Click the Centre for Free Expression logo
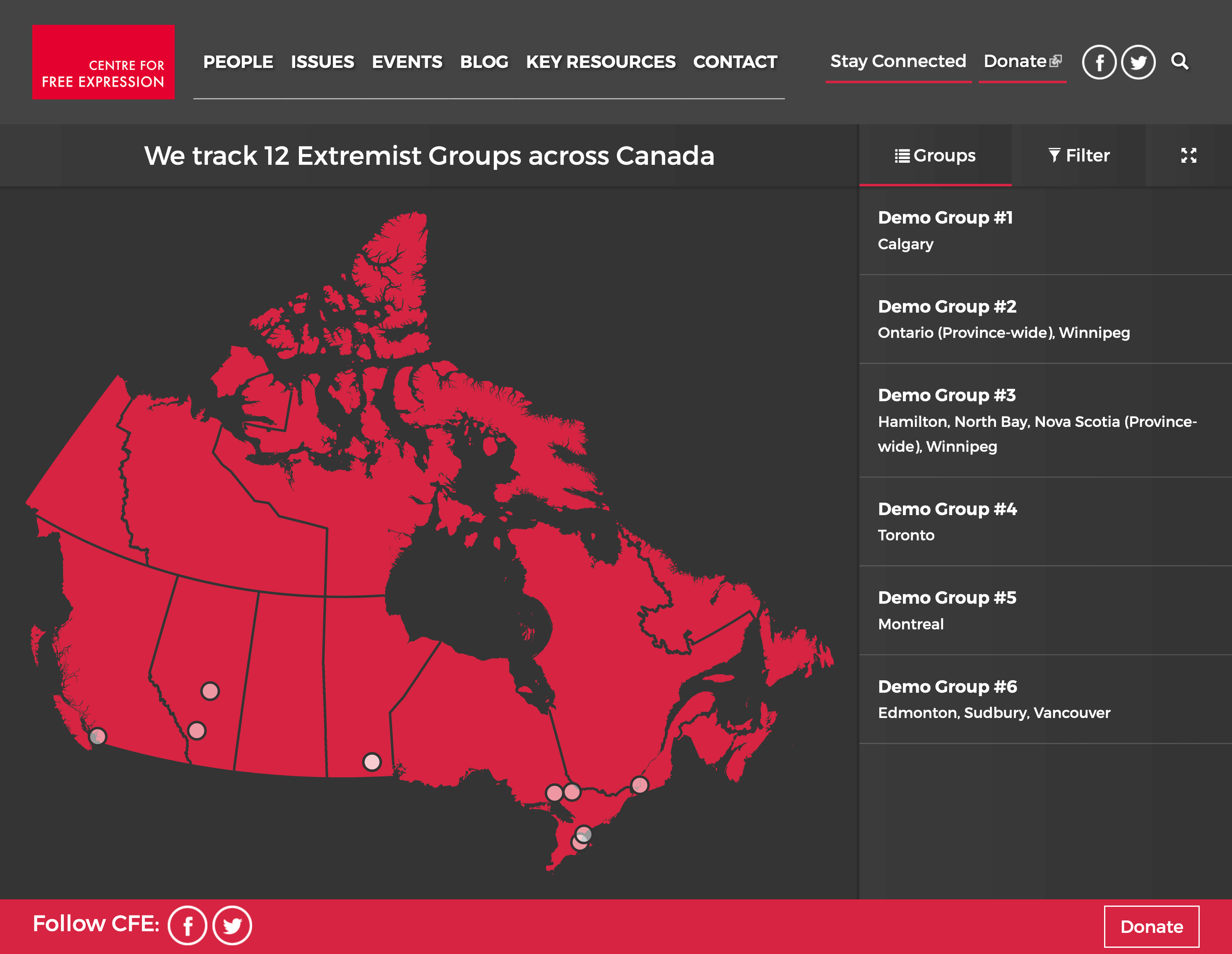Screen dimensions: 1232x954 tap(103, 62)
